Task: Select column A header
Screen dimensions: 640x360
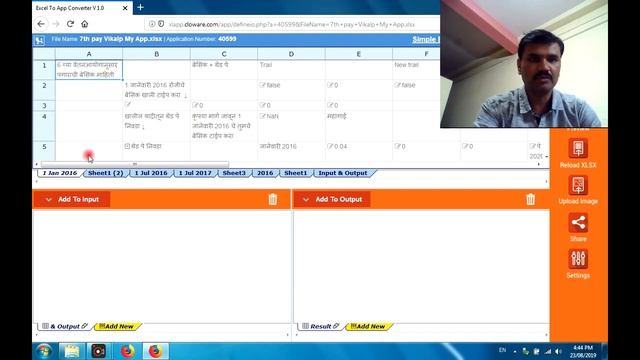Action: pyautogui.click(x=89, y=54)
